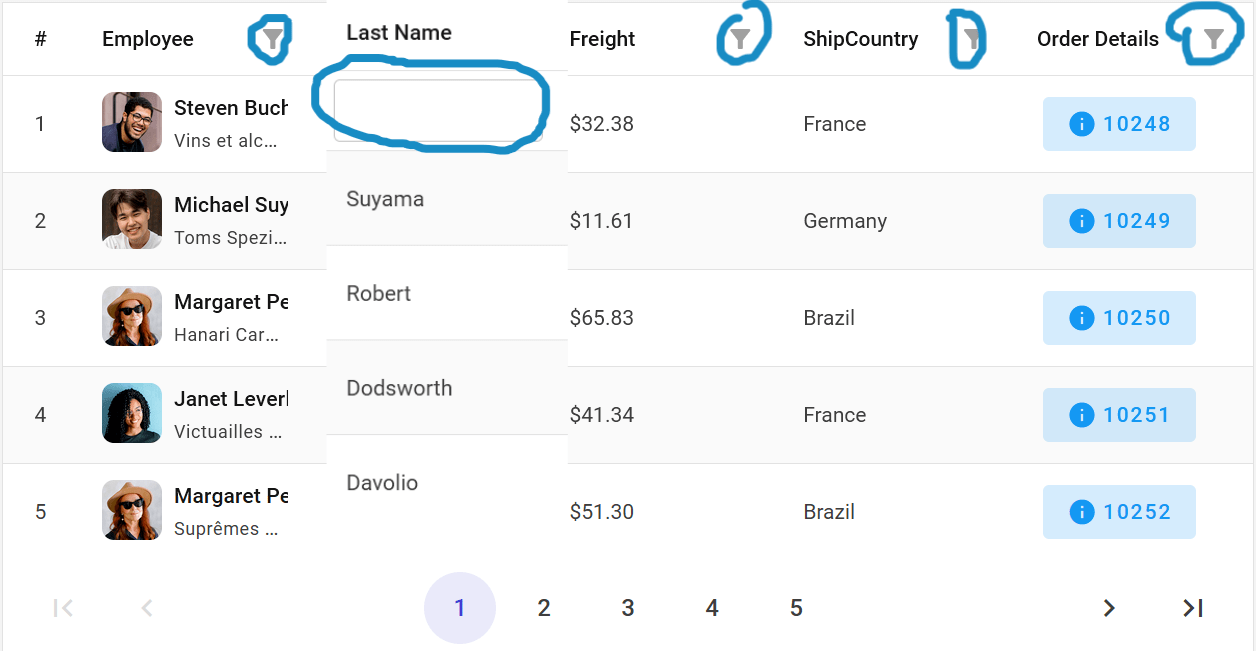Go to the previous page arrow
Image resolution: width=1256 pixels, height=651 pixels.
point(147,608)
